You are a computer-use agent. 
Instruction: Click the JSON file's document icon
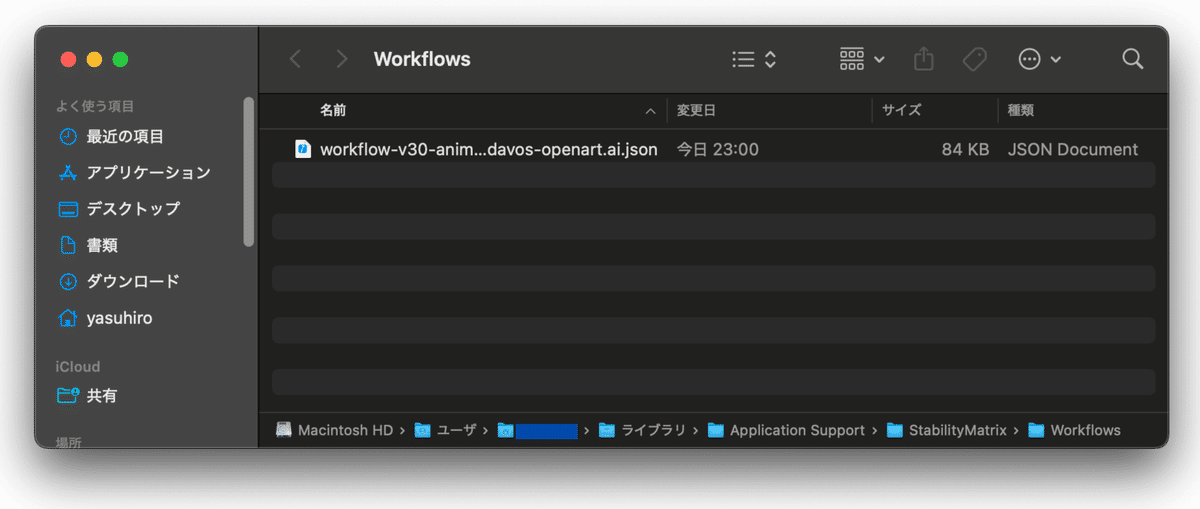click(x=303, y=149)
